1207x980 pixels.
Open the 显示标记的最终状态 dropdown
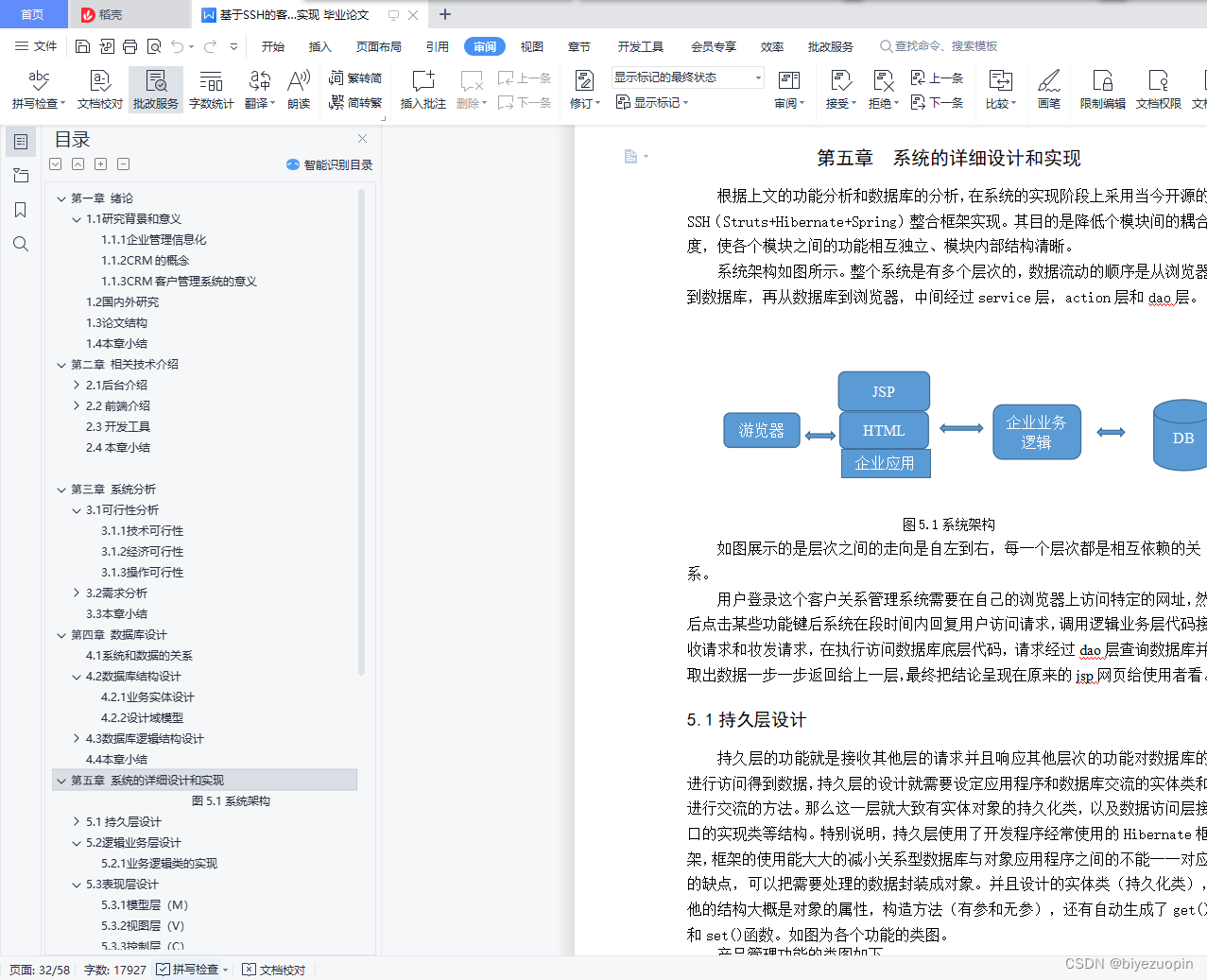coord(687,77)
